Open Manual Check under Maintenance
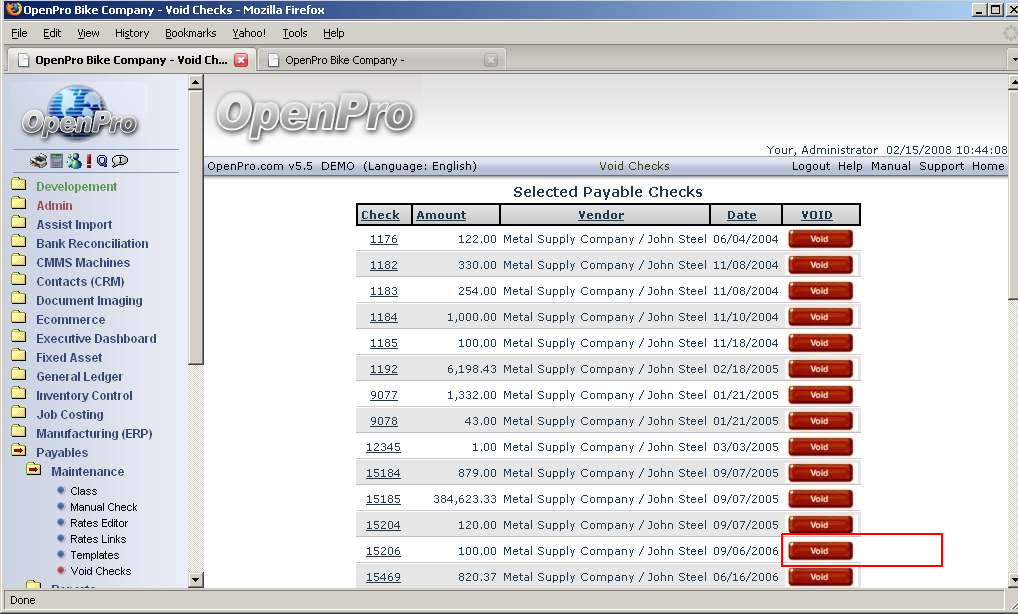 coord(104,507)
